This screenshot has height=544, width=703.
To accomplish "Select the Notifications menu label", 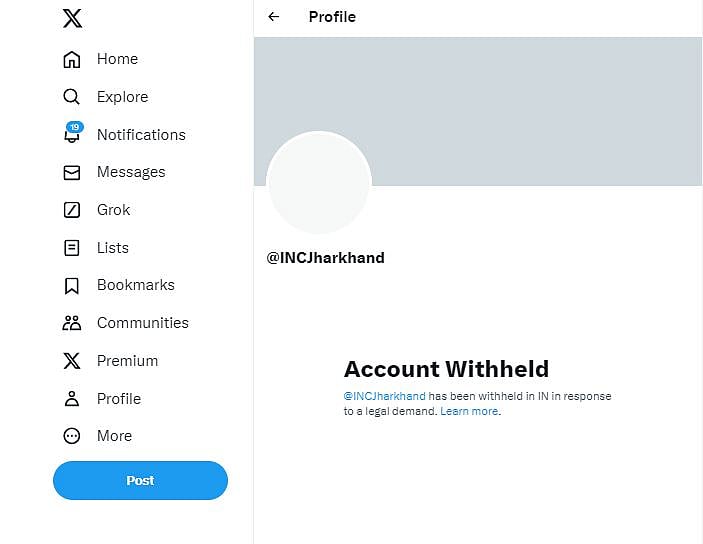I will (x=141, y=135).
